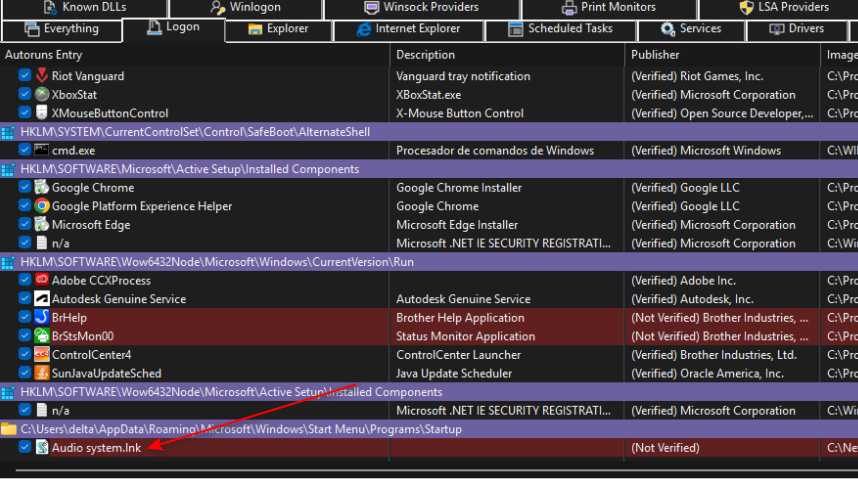This screenshot has height=479, width=858.
Task: Click the BrHelp blue icon
Action: click(42, 318)
